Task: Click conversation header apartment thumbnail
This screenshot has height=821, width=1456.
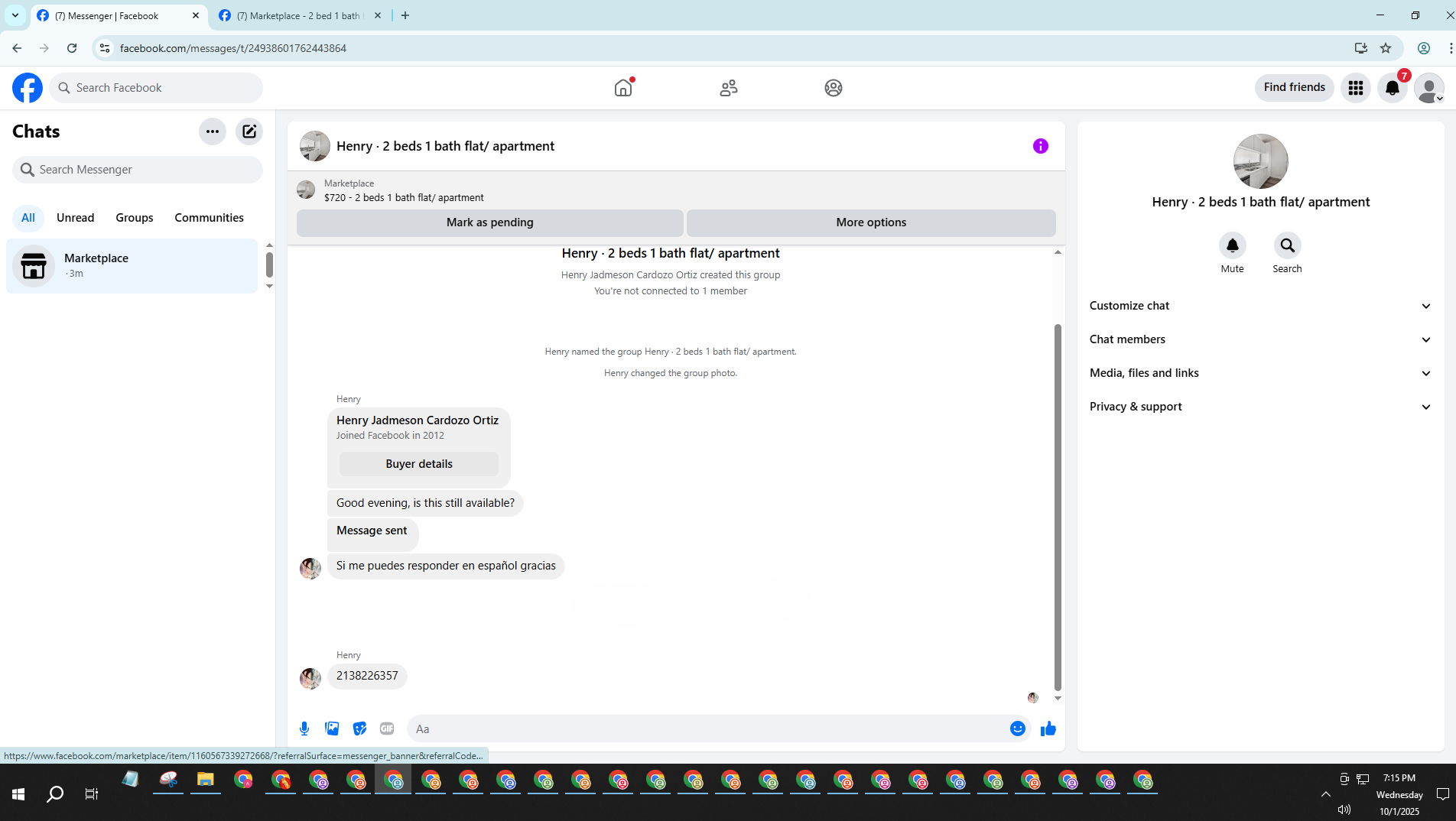Action: tap(315, 146)
